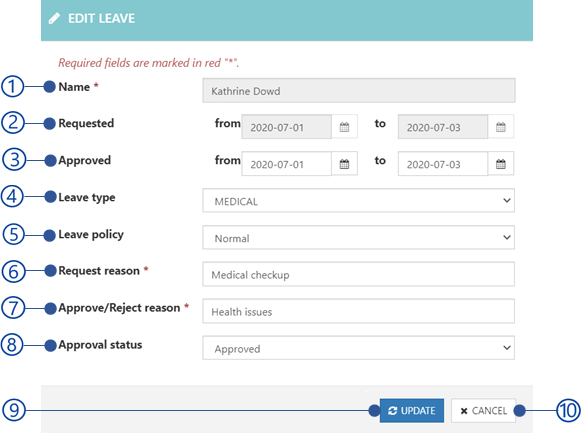
Task: Open calendar for Requested from date
Action: click(344, 127)
